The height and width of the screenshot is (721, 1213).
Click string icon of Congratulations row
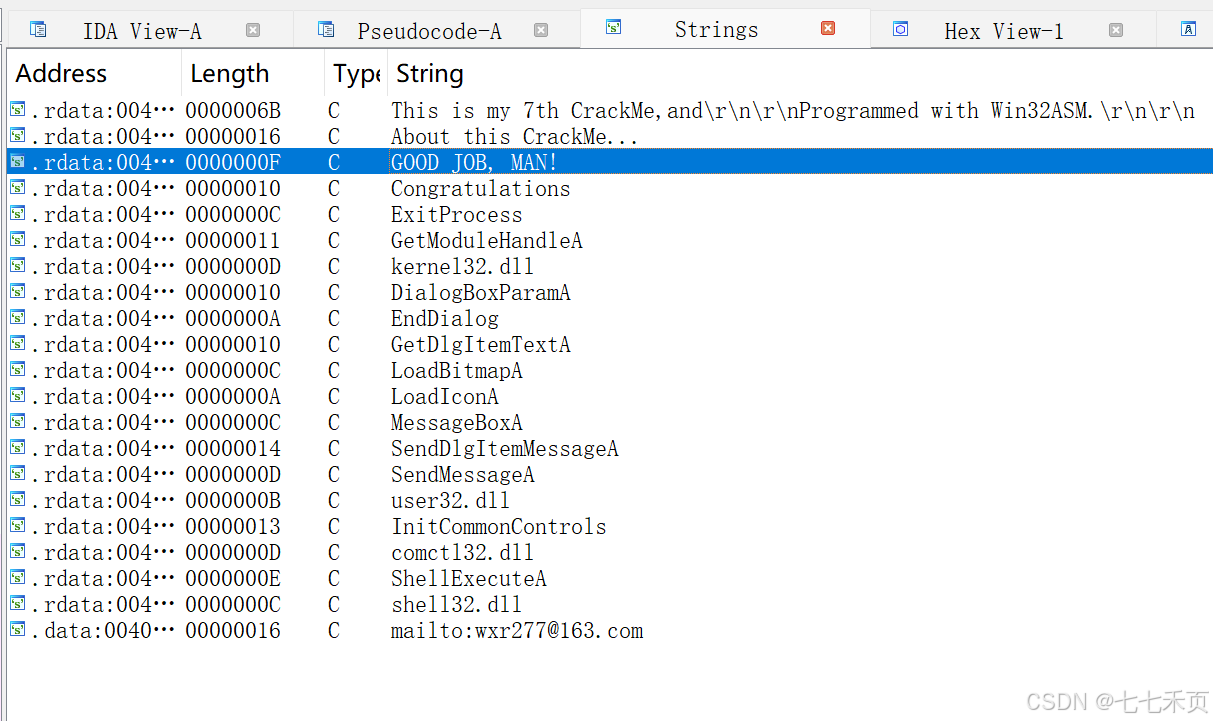point(17,187)
